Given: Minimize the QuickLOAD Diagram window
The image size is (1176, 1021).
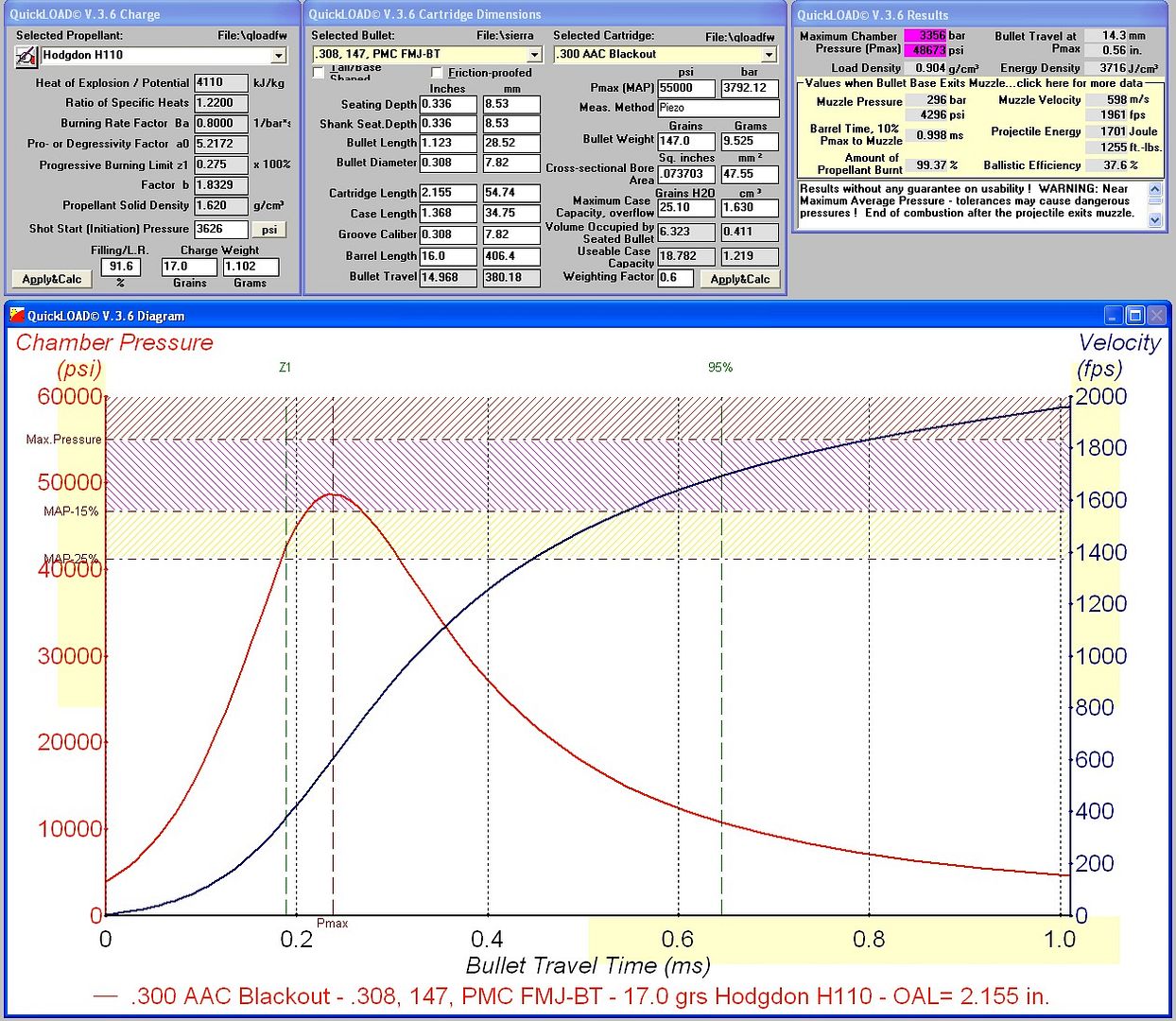Looking at the screenshot, I should pyautogui.click(x=1115, y=316).
